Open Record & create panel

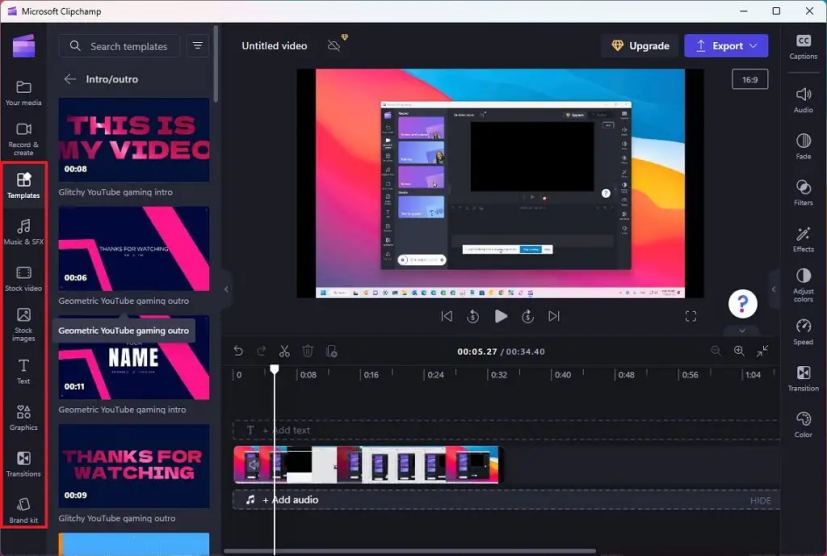[x=23, y=139]
